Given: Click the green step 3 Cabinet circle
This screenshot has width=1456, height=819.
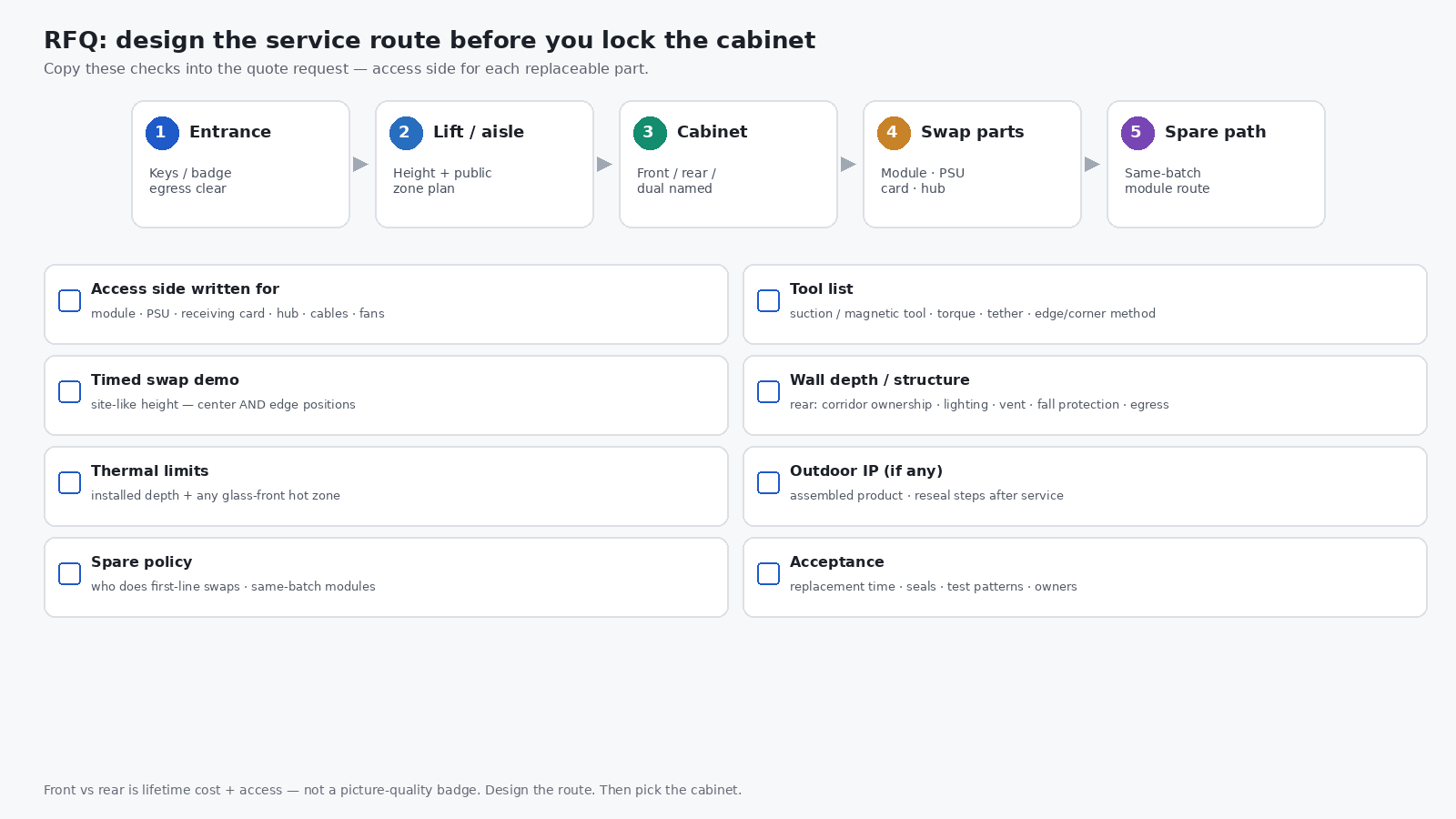Looking at the screenshot, I should tap(650, 133).
